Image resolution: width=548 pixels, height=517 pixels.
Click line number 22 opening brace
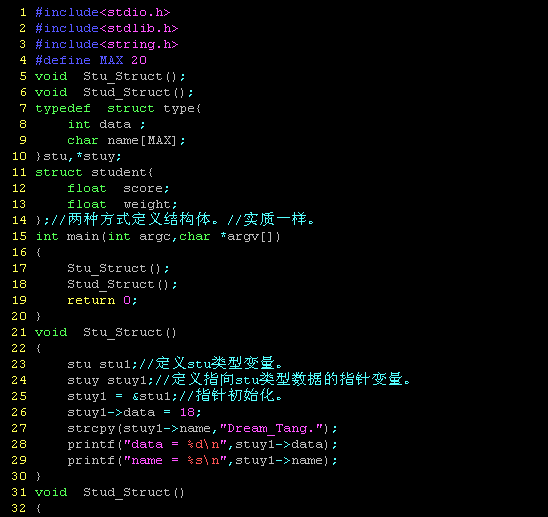(x=38, y=349)
